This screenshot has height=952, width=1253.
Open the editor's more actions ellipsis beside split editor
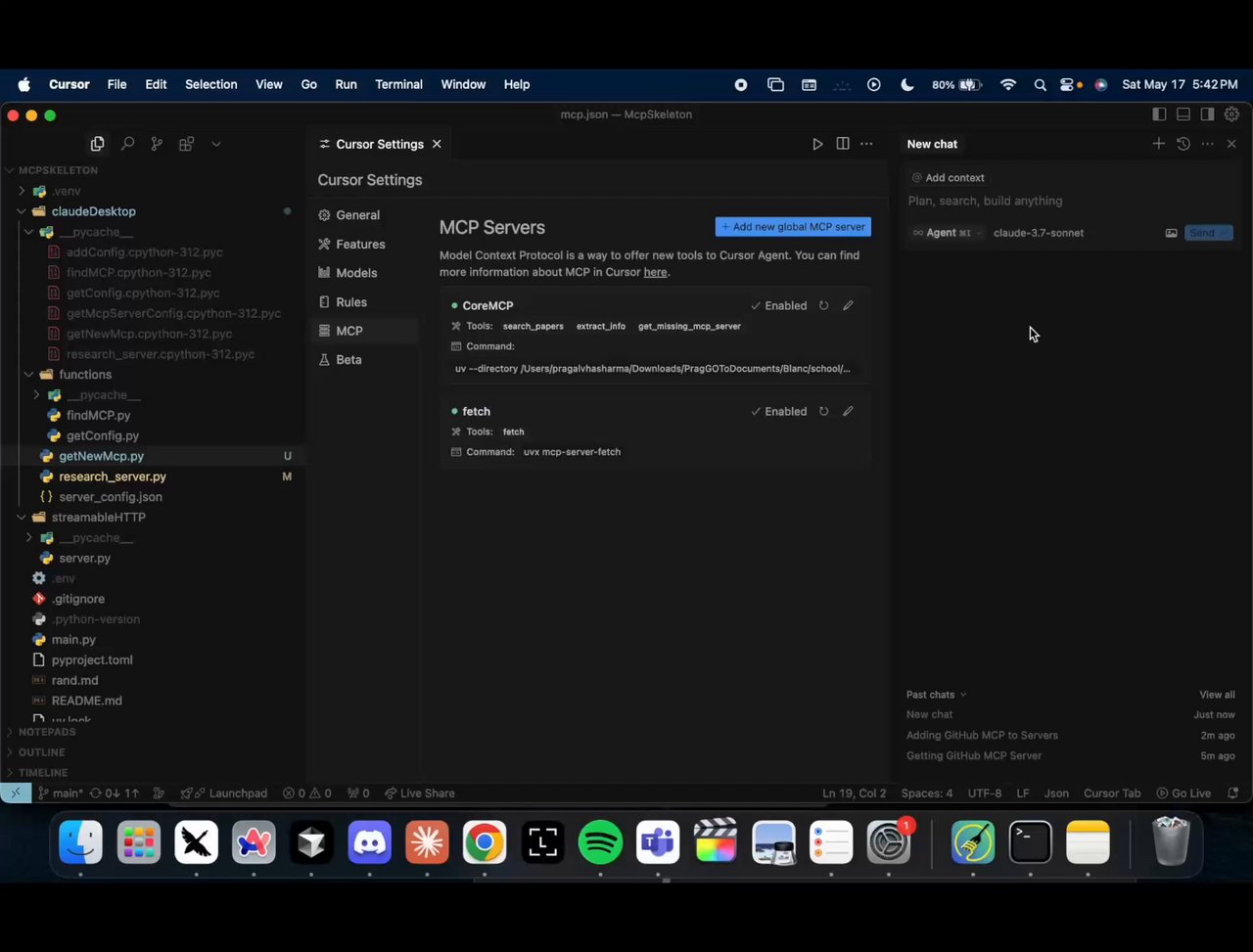pyautogui.click(x=866, y=144)
